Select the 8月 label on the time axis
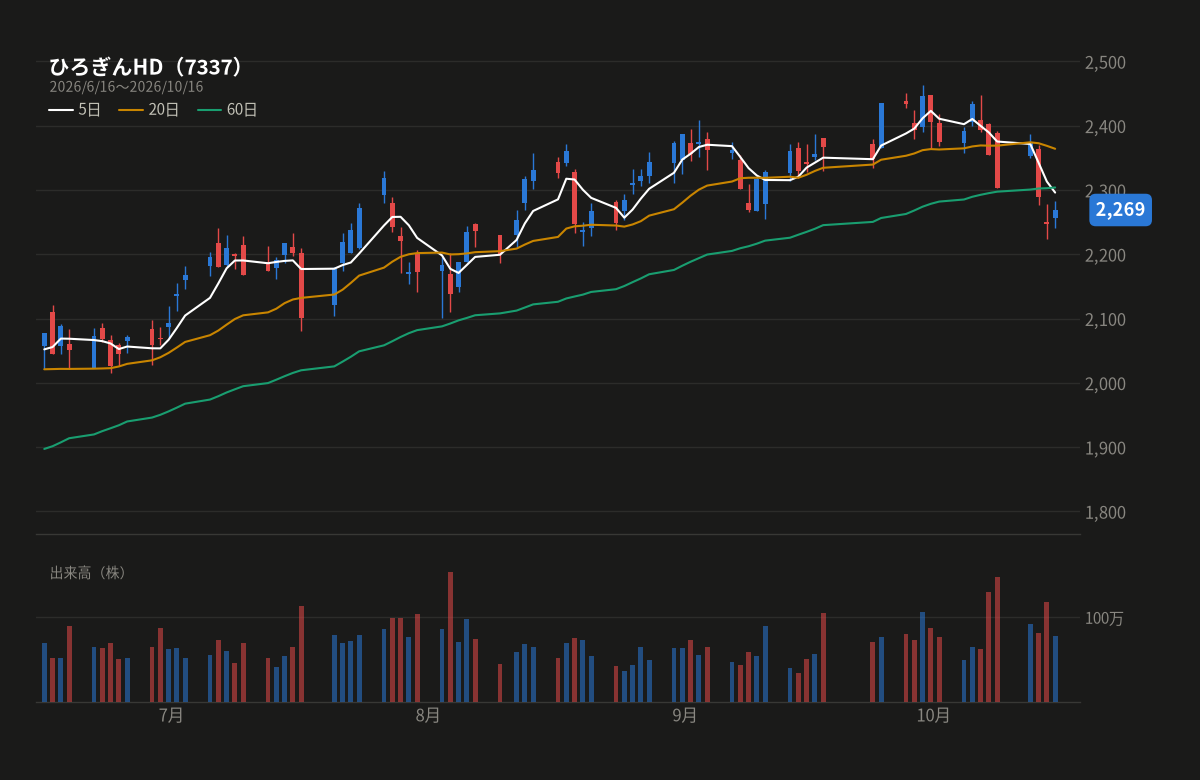The height and width of the screenshot is (780, 1200). (x=428, y=715)
